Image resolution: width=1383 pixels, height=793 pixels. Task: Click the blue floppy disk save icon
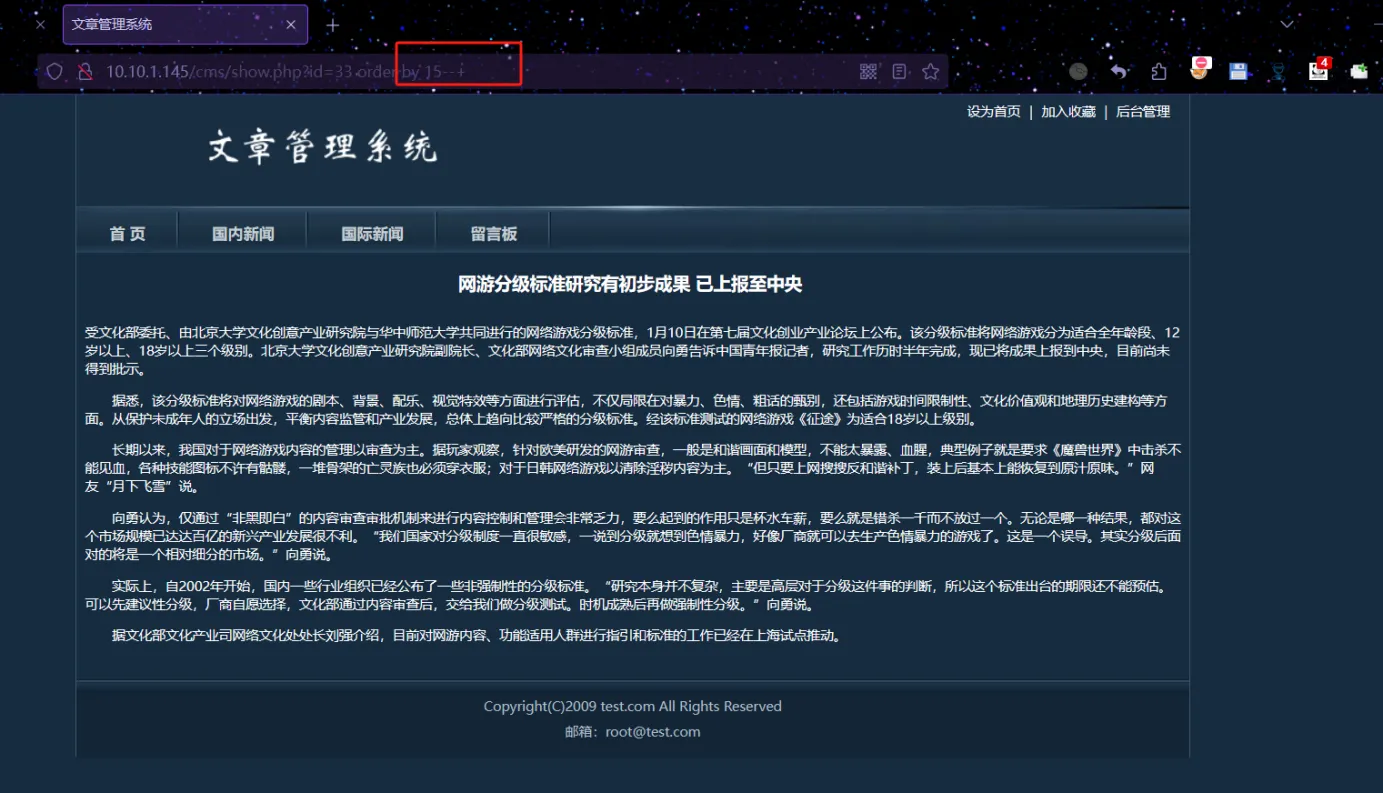point(1239,71)
